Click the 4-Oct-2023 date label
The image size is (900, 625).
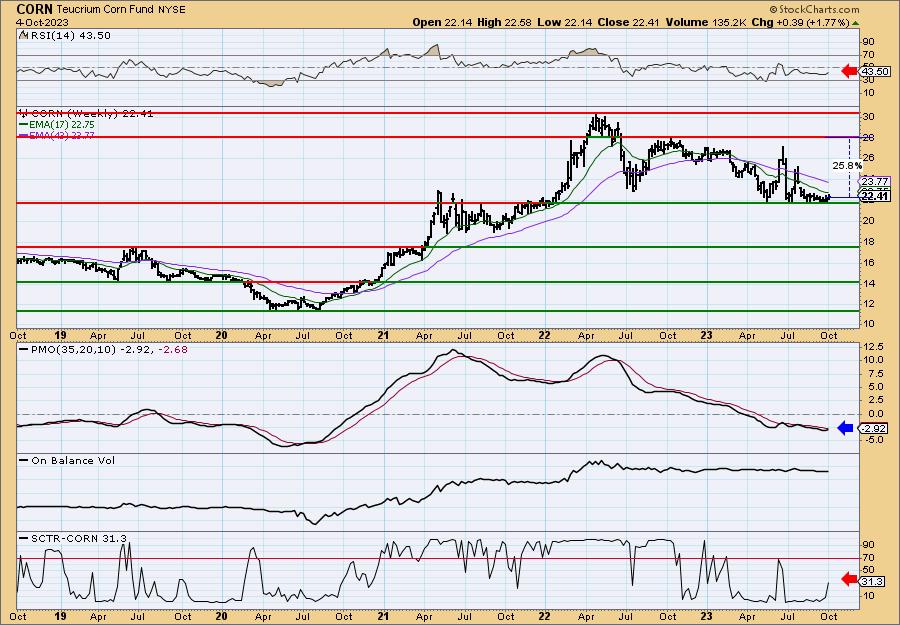click(x=43, y=22)
